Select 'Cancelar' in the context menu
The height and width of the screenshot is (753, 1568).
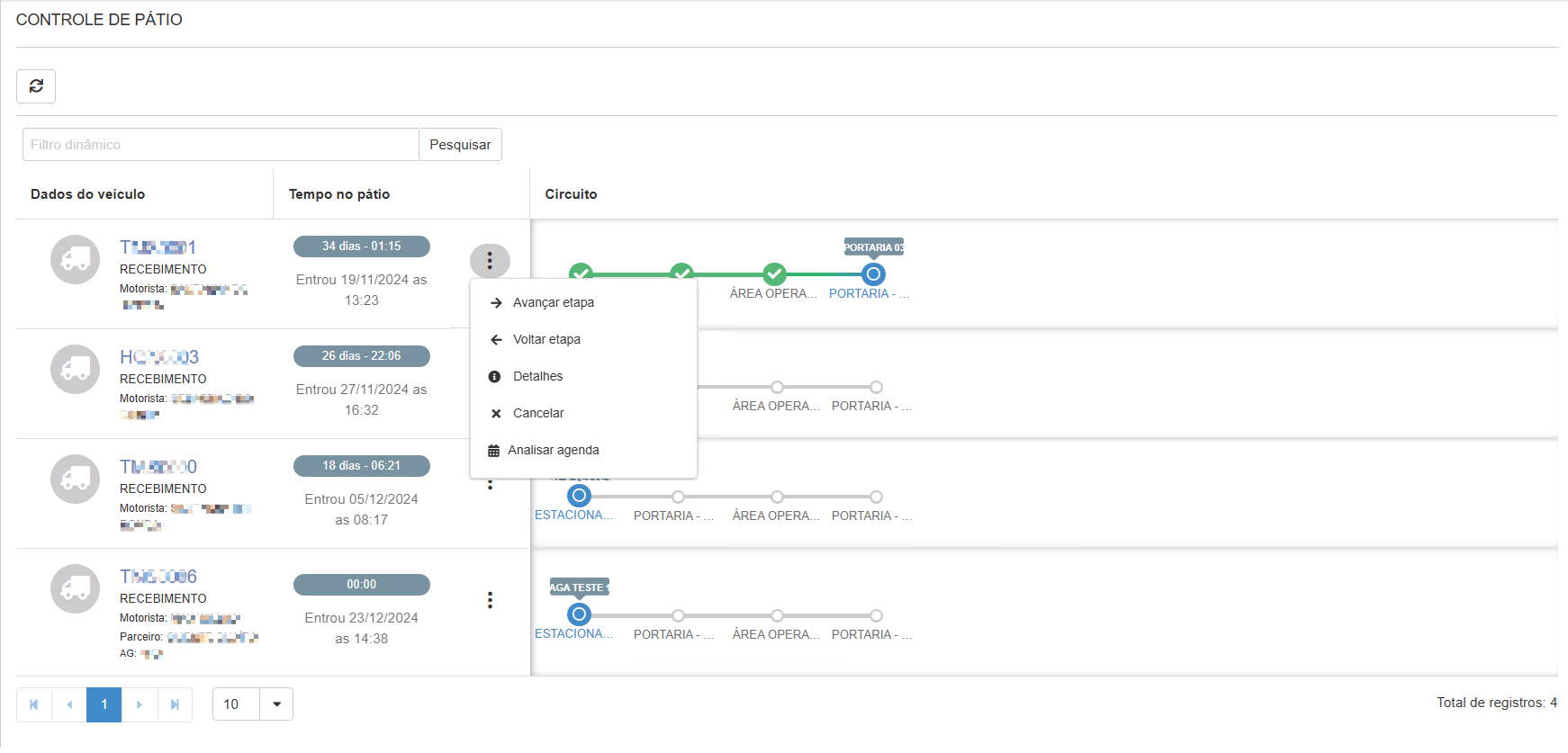click(x=538, y=413)
